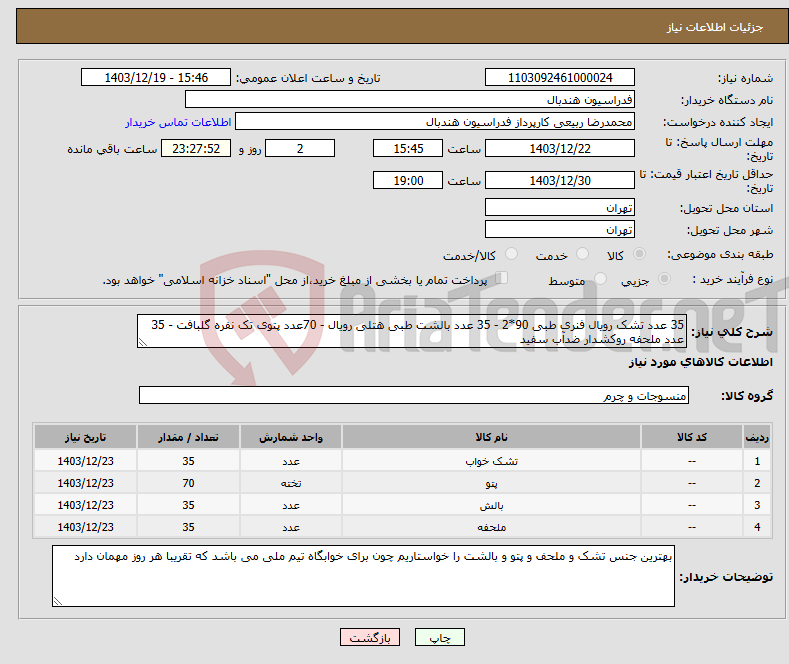Select the کالا radio button

(x=639, y=254)
